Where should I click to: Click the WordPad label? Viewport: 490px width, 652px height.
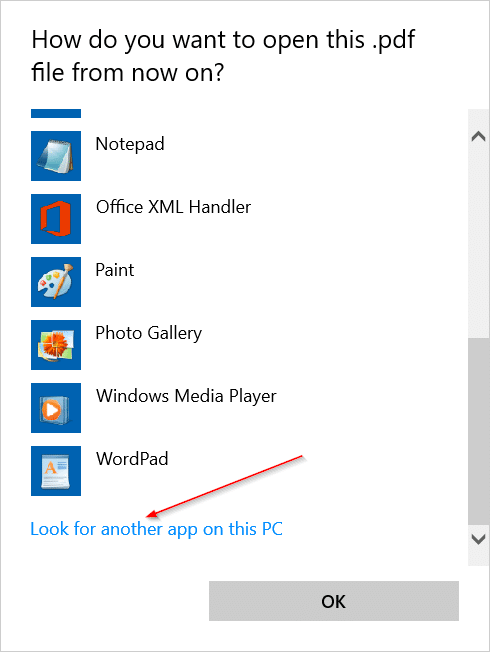pos(132,459)
